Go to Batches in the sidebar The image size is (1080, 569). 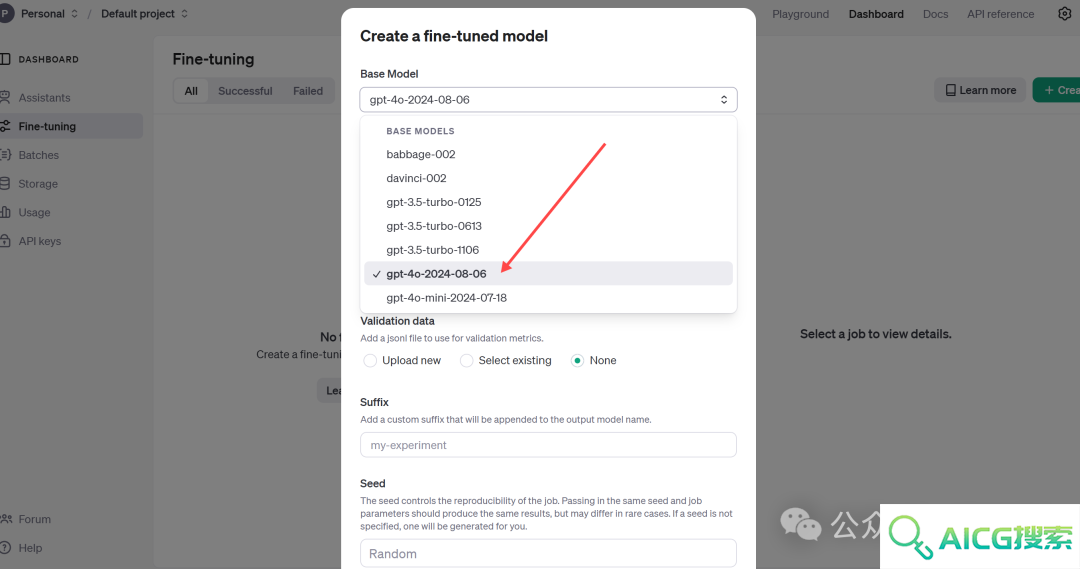click(39, 155)
